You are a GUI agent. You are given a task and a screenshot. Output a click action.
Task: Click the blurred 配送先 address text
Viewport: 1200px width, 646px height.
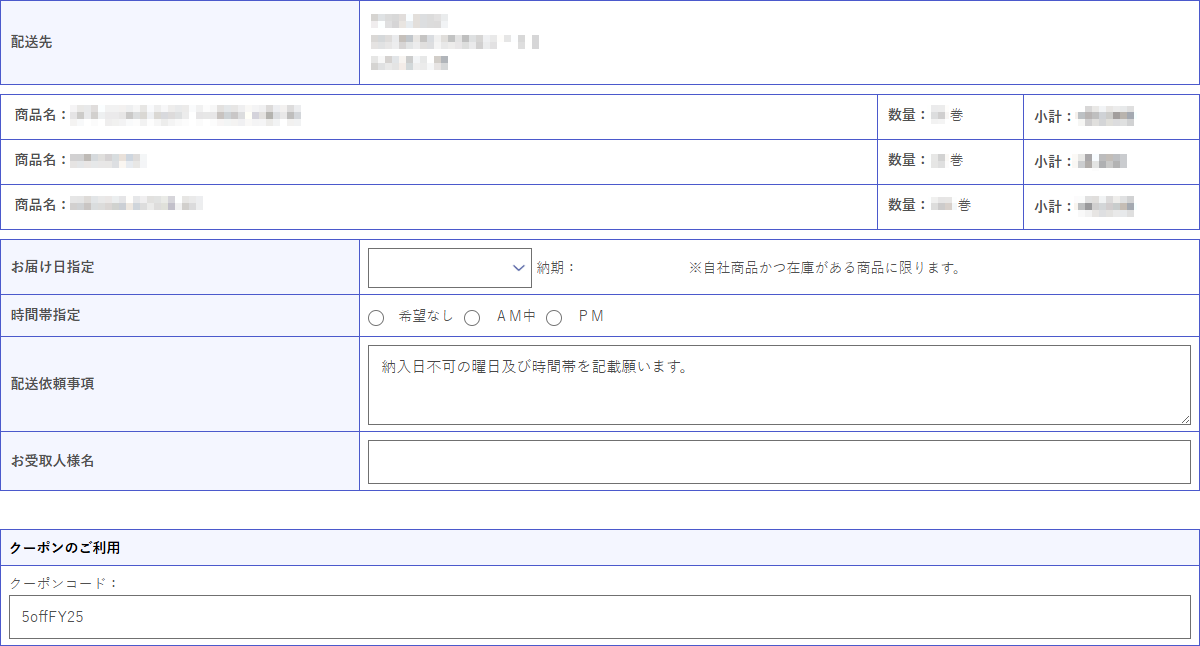pyautogui.click(x=453, y=42)
